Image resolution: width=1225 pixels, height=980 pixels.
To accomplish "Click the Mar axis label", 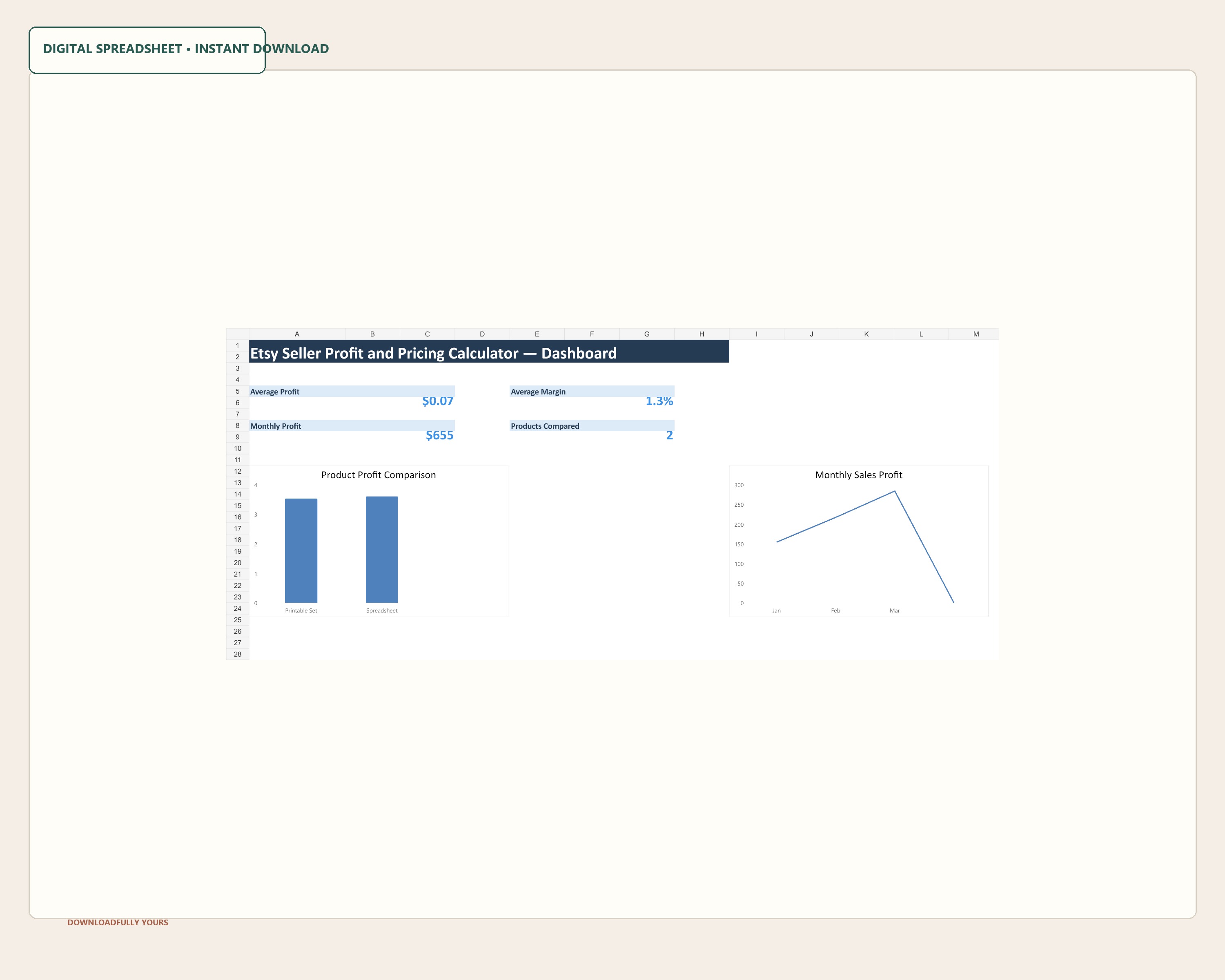I will [x=894, y=611].
